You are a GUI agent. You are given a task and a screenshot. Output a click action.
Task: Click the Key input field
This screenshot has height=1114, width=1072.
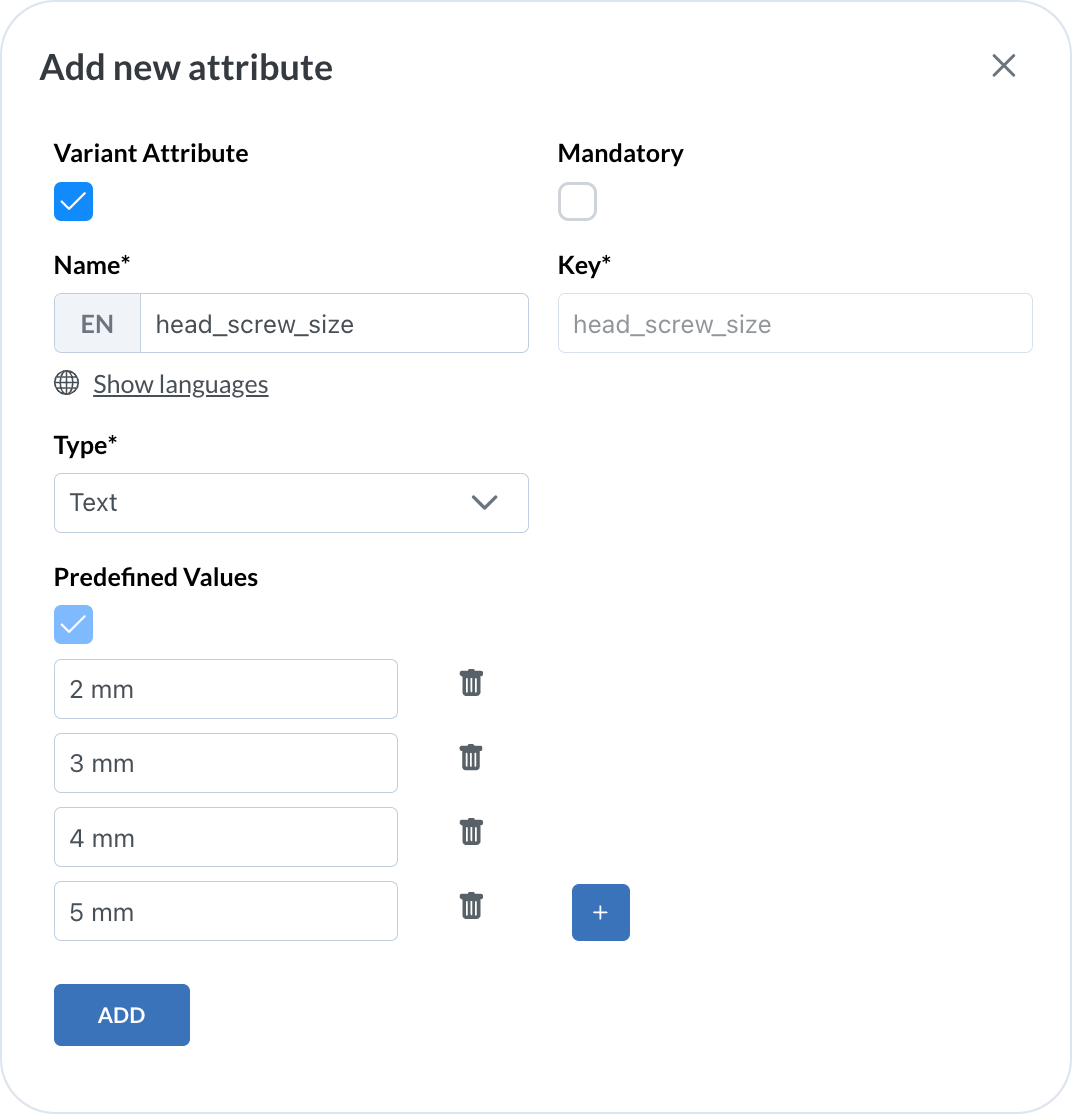(x=794, y=324)
